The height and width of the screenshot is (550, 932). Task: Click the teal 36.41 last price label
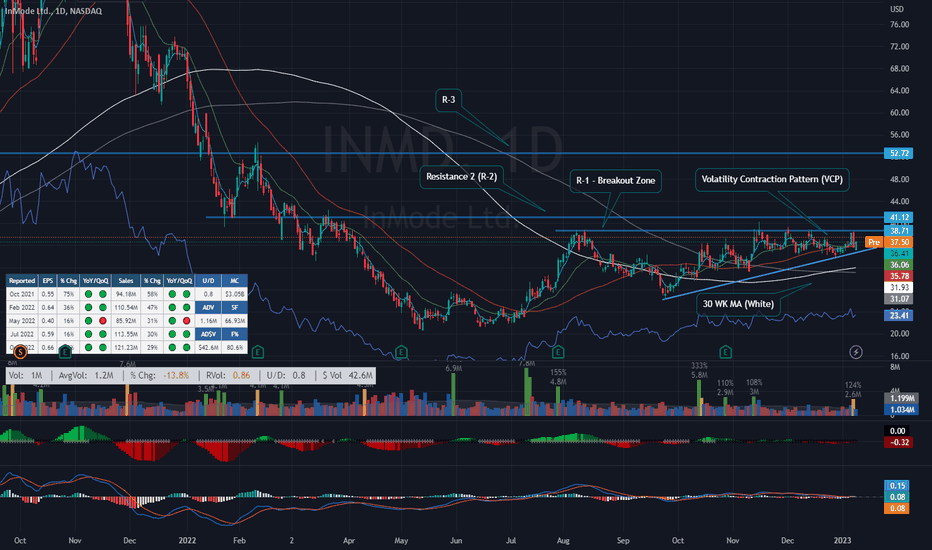pos(898,253)
